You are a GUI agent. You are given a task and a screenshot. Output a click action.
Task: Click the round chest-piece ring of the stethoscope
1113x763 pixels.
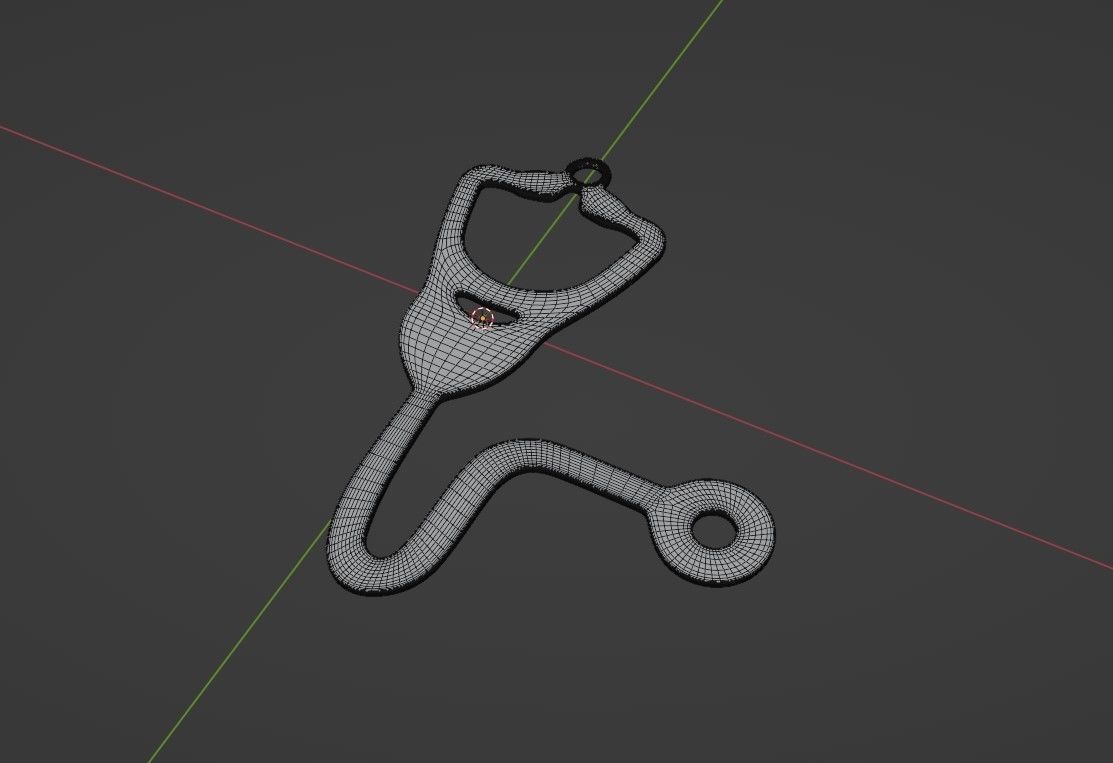pyautogui.click(x=713, y=532)
